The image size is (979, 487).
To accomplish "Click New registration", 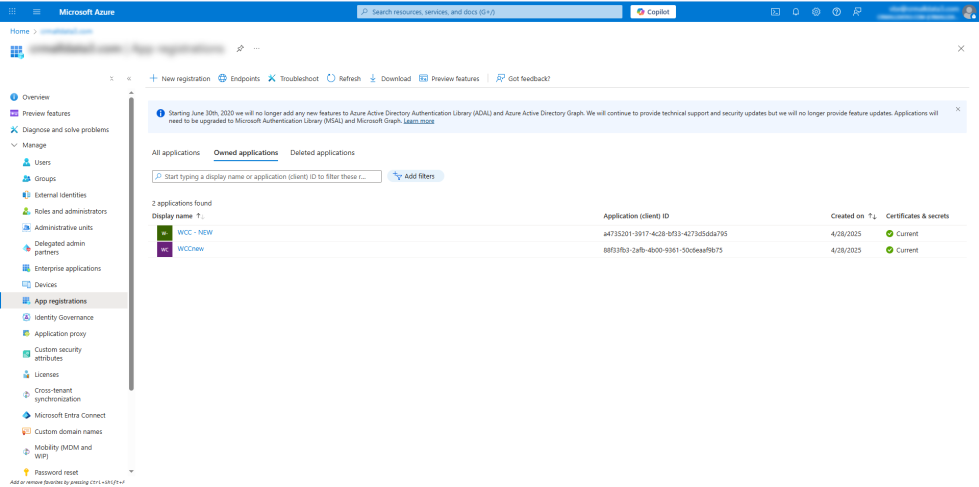I will (180, 79).
